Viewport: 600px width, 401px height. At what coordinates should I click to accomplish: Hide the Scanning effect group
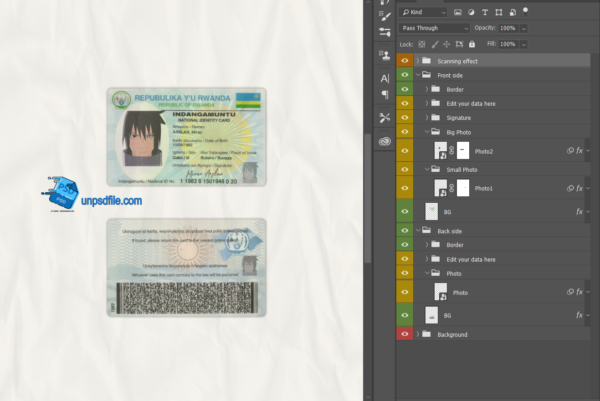pos(404,61)
